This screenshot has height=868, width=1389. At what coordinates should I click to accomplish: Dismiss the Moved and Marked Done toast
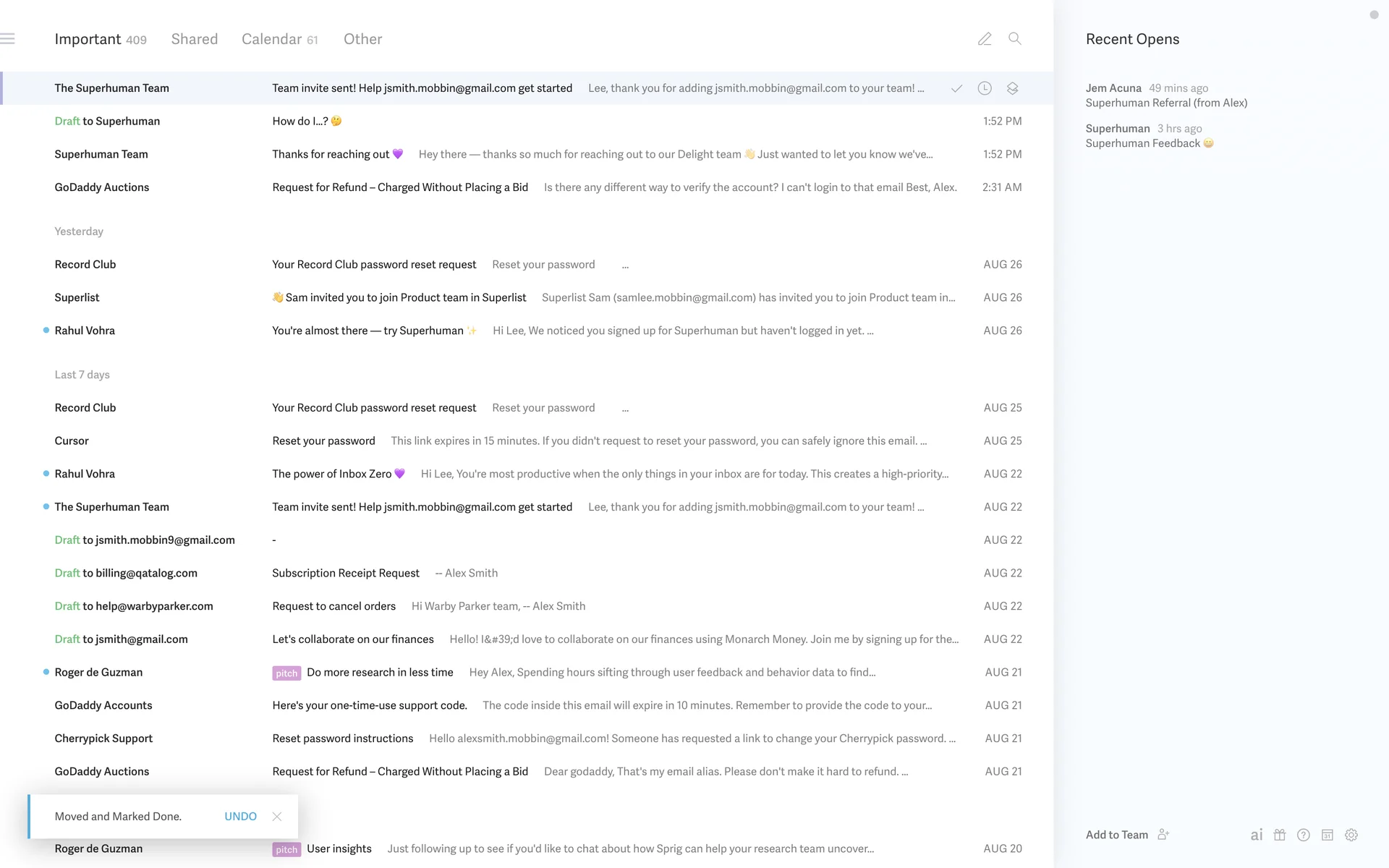277,816
